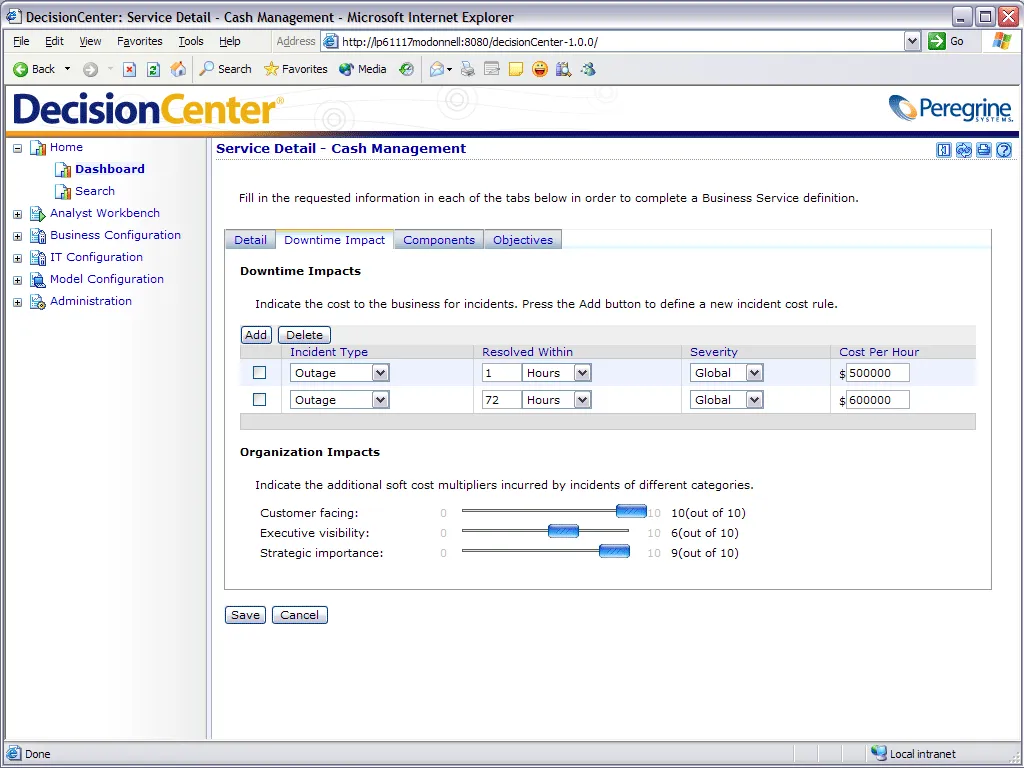1024x768 pixels.
Task: Open the yellow Discuss note icon
Action: click(x=516, y=69)
